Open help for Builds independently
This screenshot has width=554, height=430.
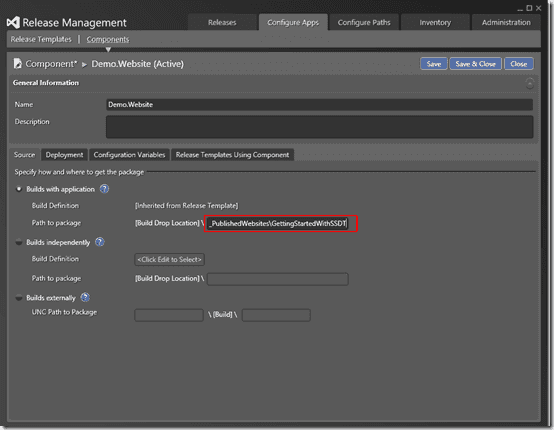[100, 242]
